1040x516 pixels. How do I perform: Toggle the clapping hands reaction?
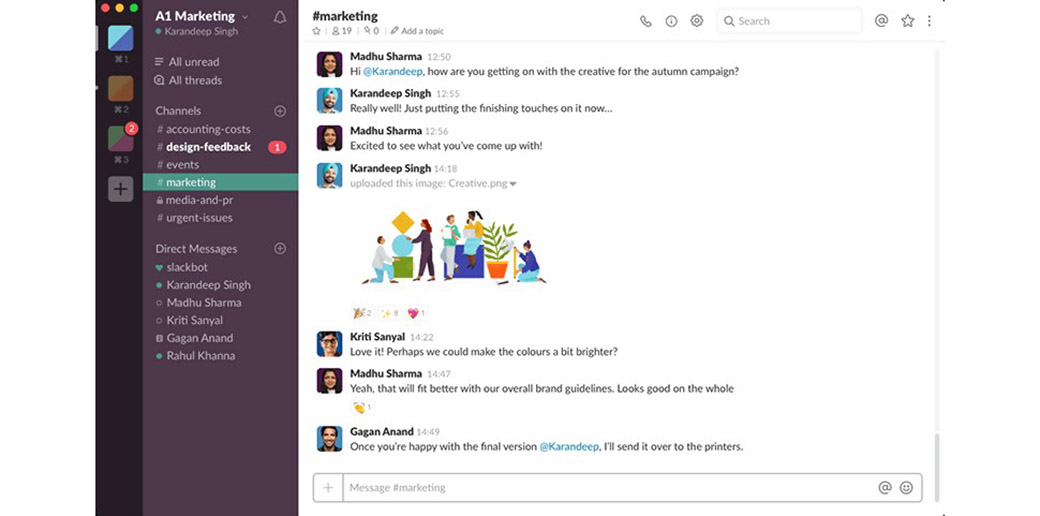click(x=361, y=407)
